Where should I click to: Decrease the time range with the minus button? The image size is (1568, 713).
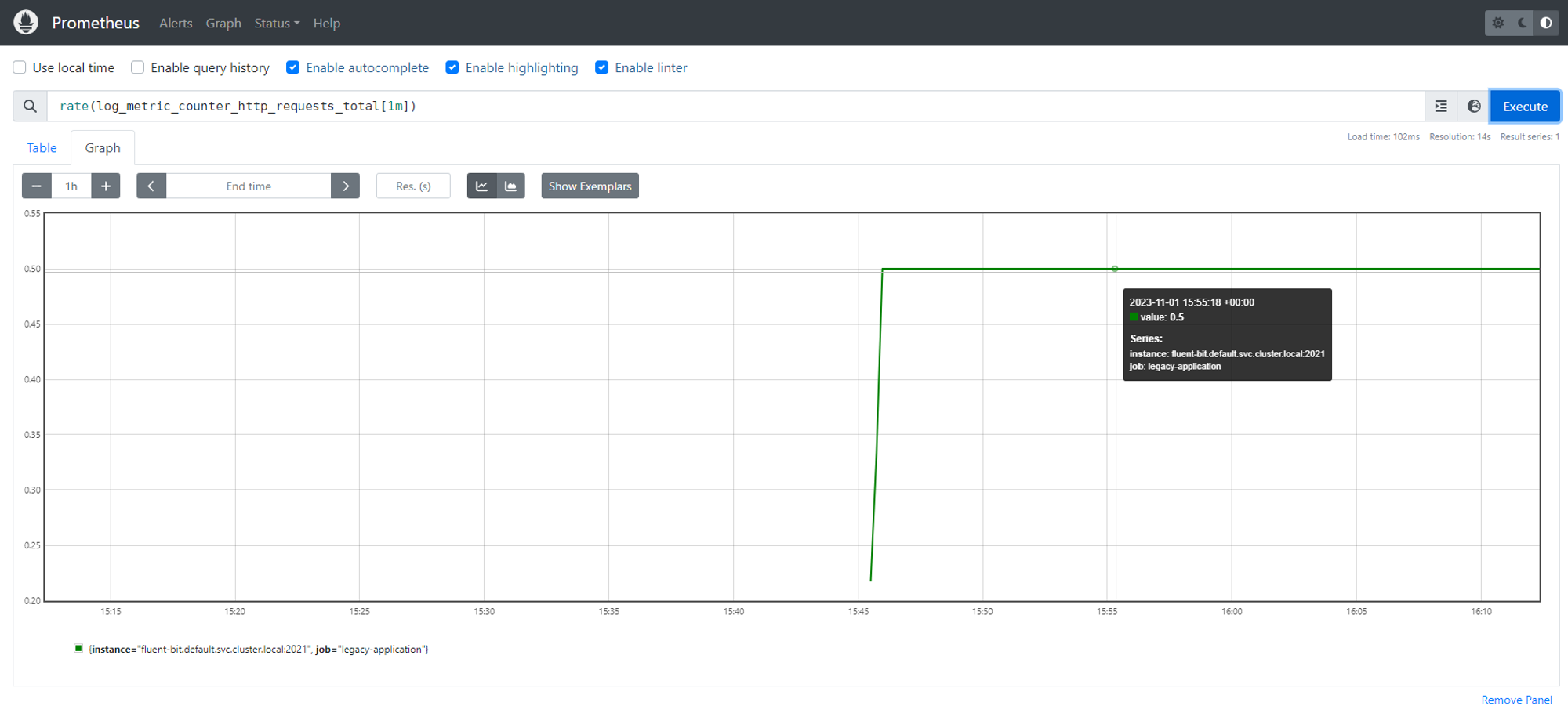(37, 186)
